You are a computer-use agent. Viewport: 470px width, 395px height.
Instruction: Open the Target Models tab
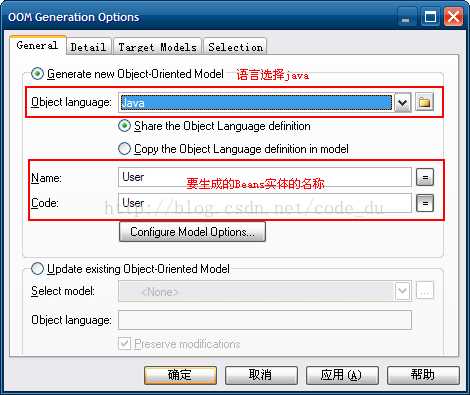[x=158, y=47]
